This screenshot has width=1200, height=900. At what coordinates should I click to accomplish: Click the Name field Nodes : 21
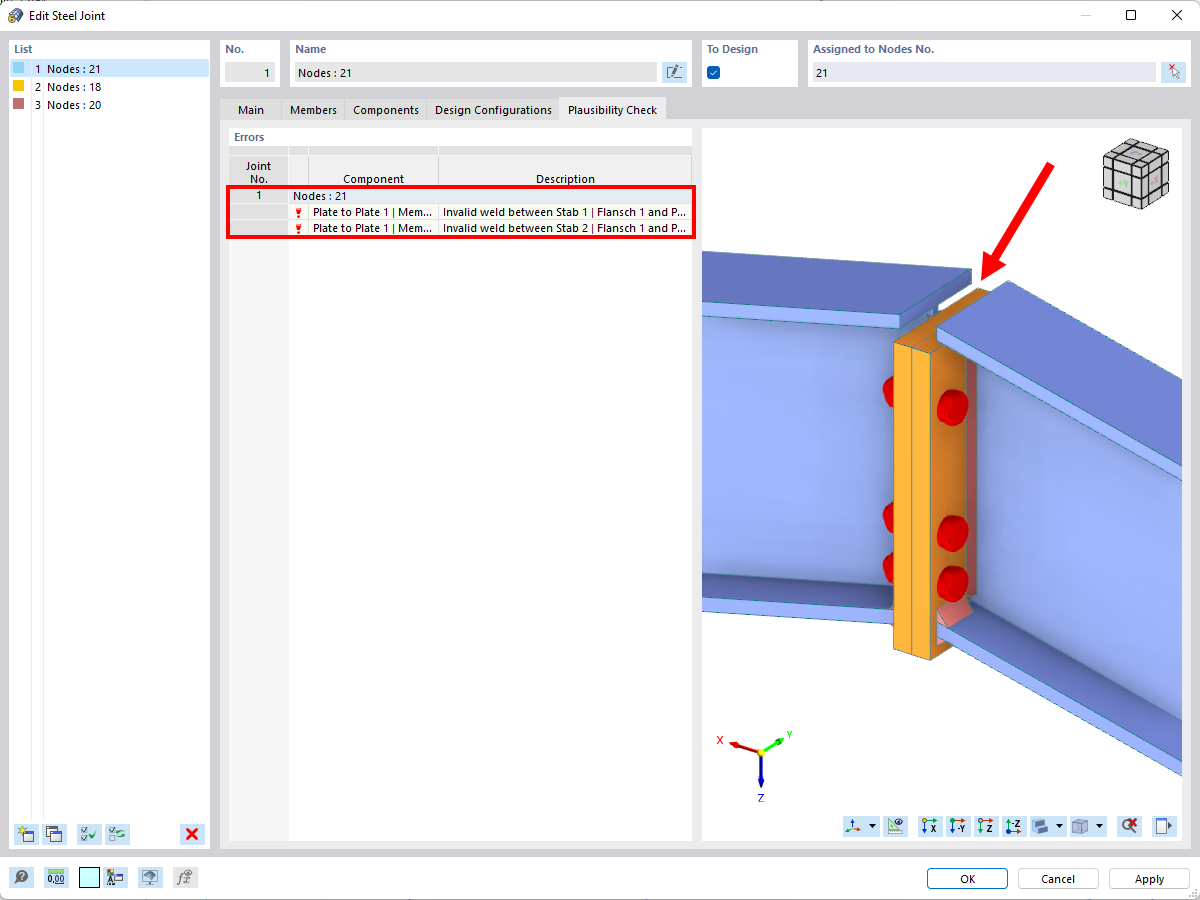click(475, 72)
